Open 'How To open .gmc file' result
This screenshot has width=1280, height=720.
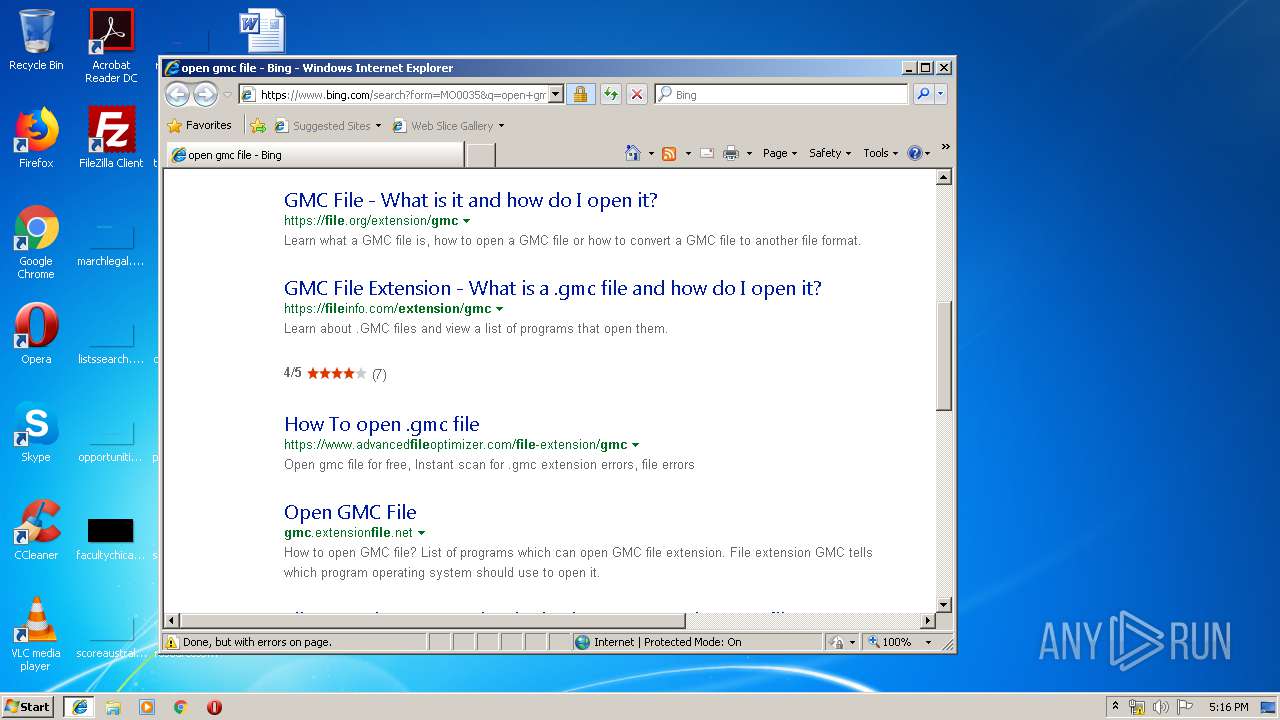(x=382, y=424)
